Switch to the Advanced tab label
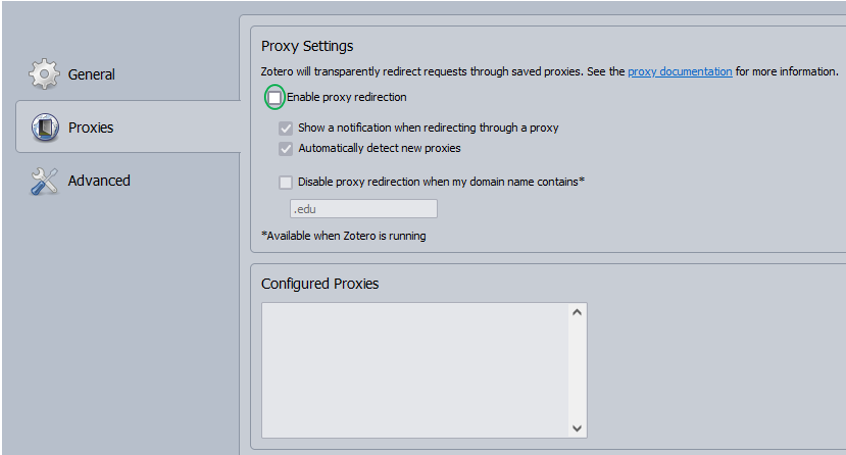The width and height of the screenshot is (846, 455). point(99,181)
